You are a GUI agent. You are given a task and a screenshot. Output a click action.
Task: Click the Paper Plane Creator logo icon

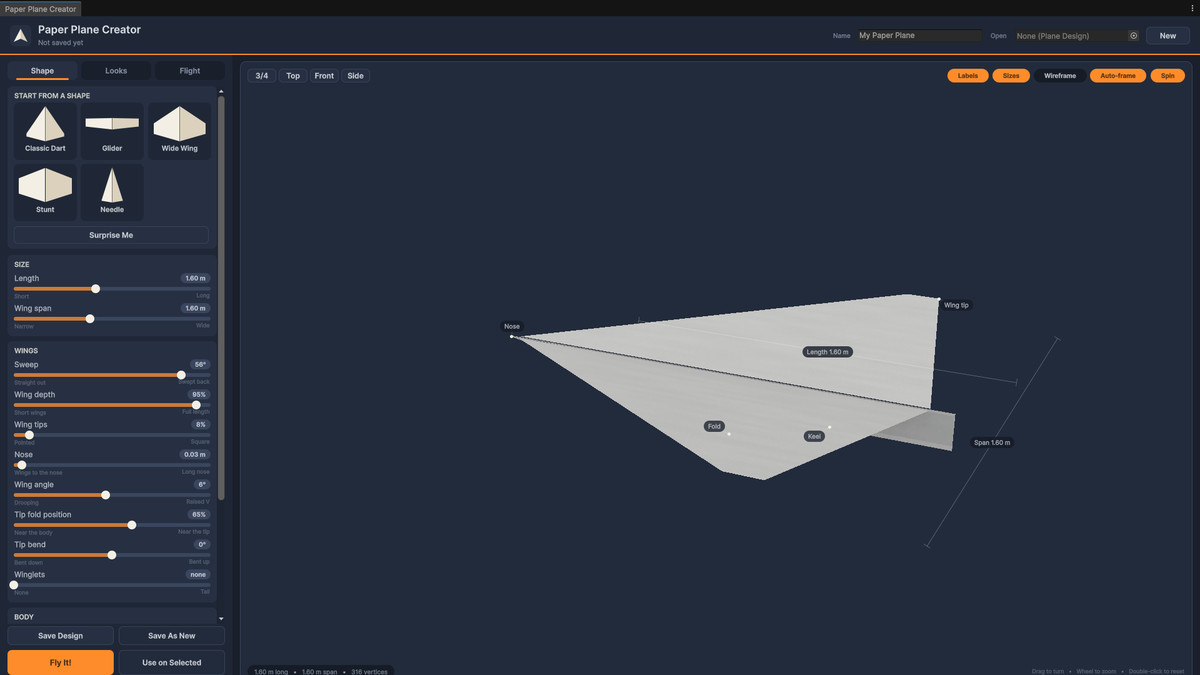pyautogui.click(x=20, y=35)
